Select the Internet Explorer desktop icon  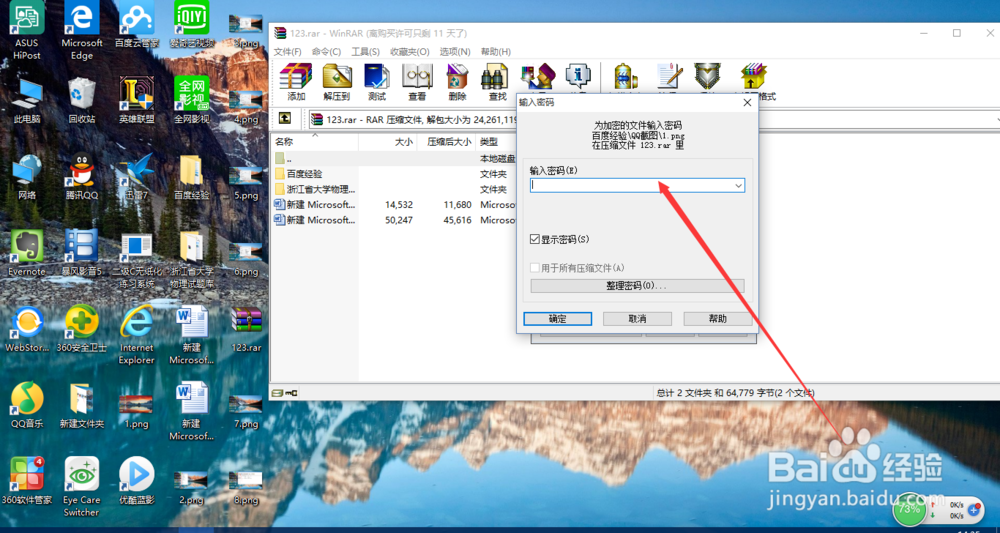[x=136, y=335]
